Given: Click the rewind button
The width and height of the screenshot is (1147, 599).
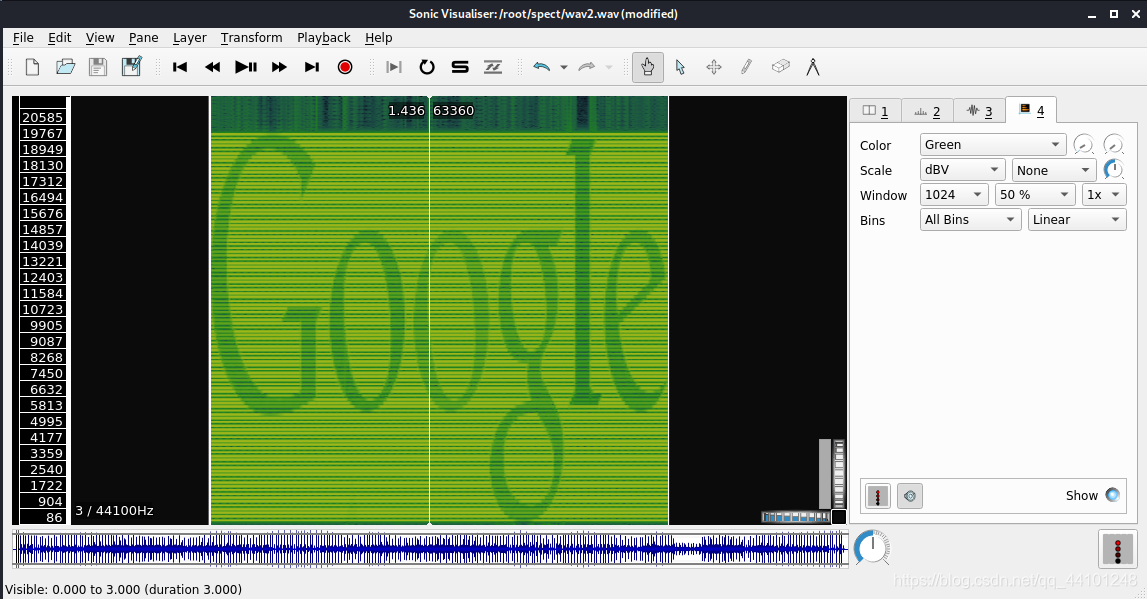Looking at the screenshot, I should pyautogui.click(x=213, y=67).
